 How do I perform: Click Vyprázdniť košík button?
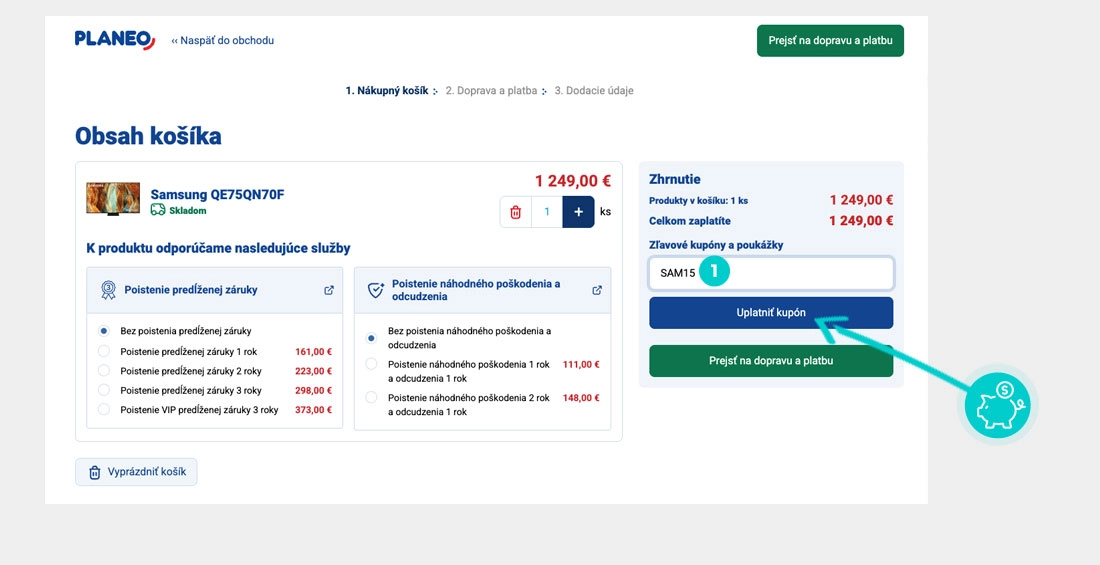pyautogui.click(x=136, y=472)
